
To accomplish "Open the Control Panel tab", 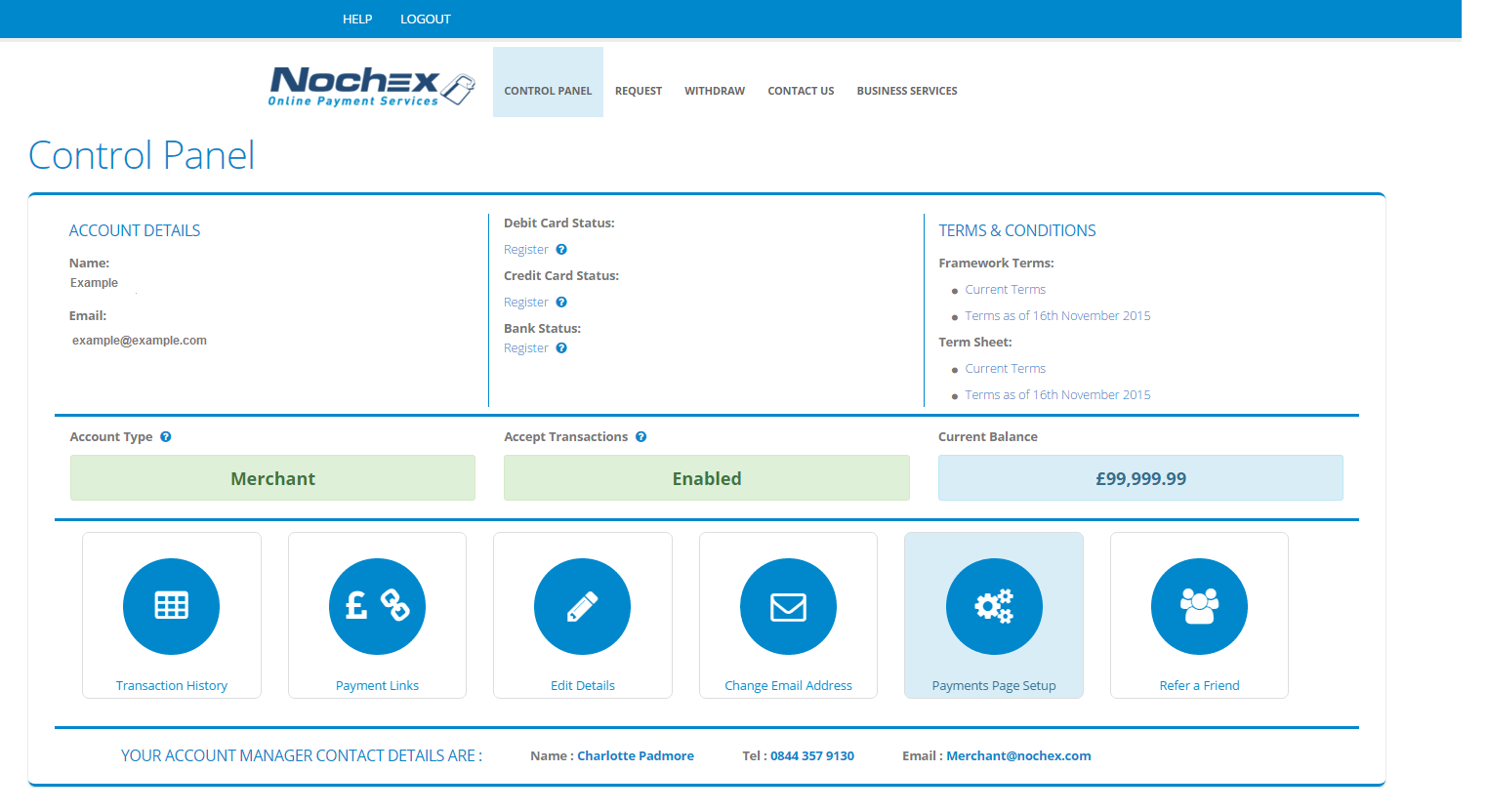I will [x=548, y=82].
